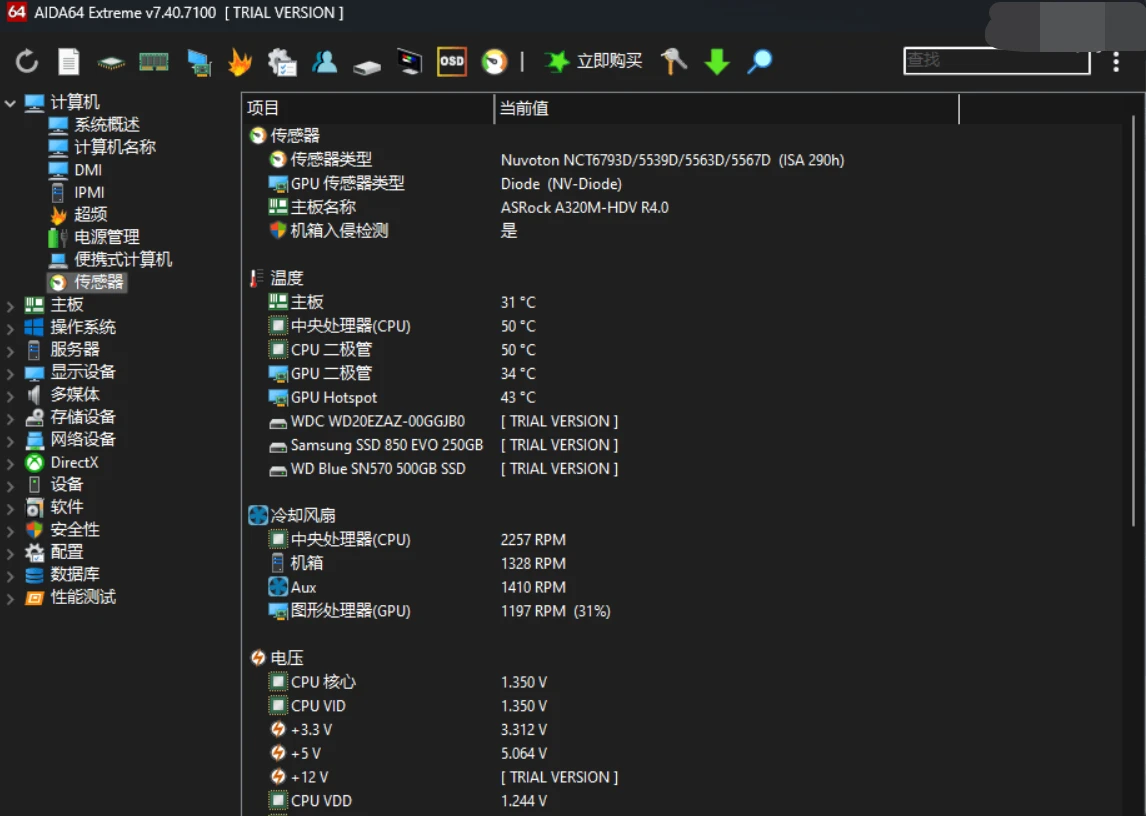Expand the DirectX tree node
The width and height of the screenshot is (1146, 816).
(10, 464)
